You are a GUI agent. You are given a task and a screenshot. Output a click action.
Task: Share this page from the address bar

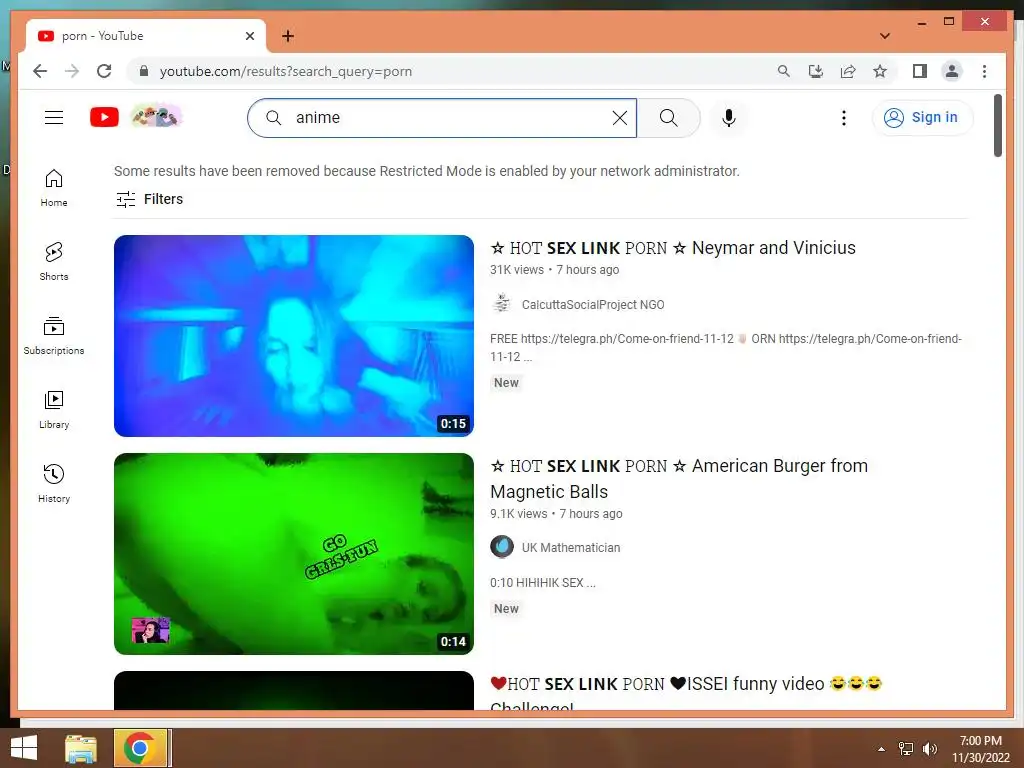(x=848, y=71)
